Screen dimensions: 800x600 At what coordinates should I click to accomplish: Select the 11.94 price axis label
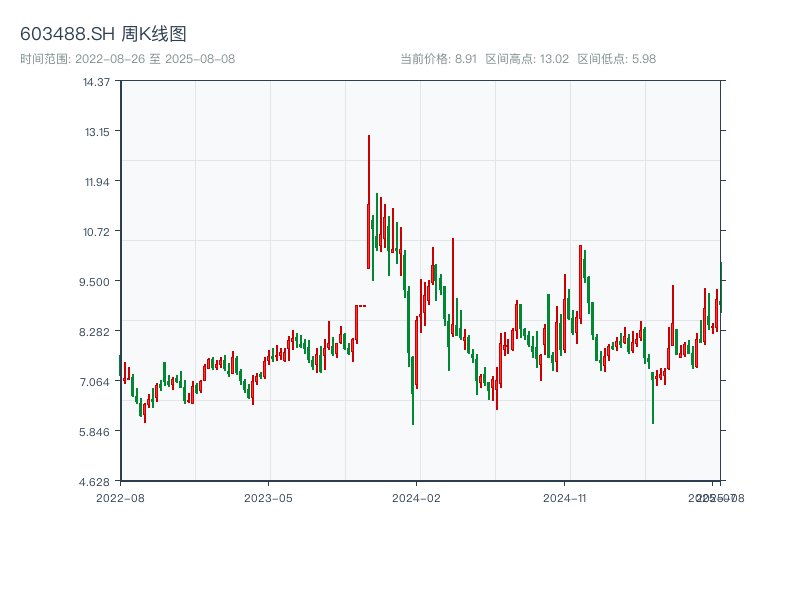pyautogui.click(x=97, y=181)
